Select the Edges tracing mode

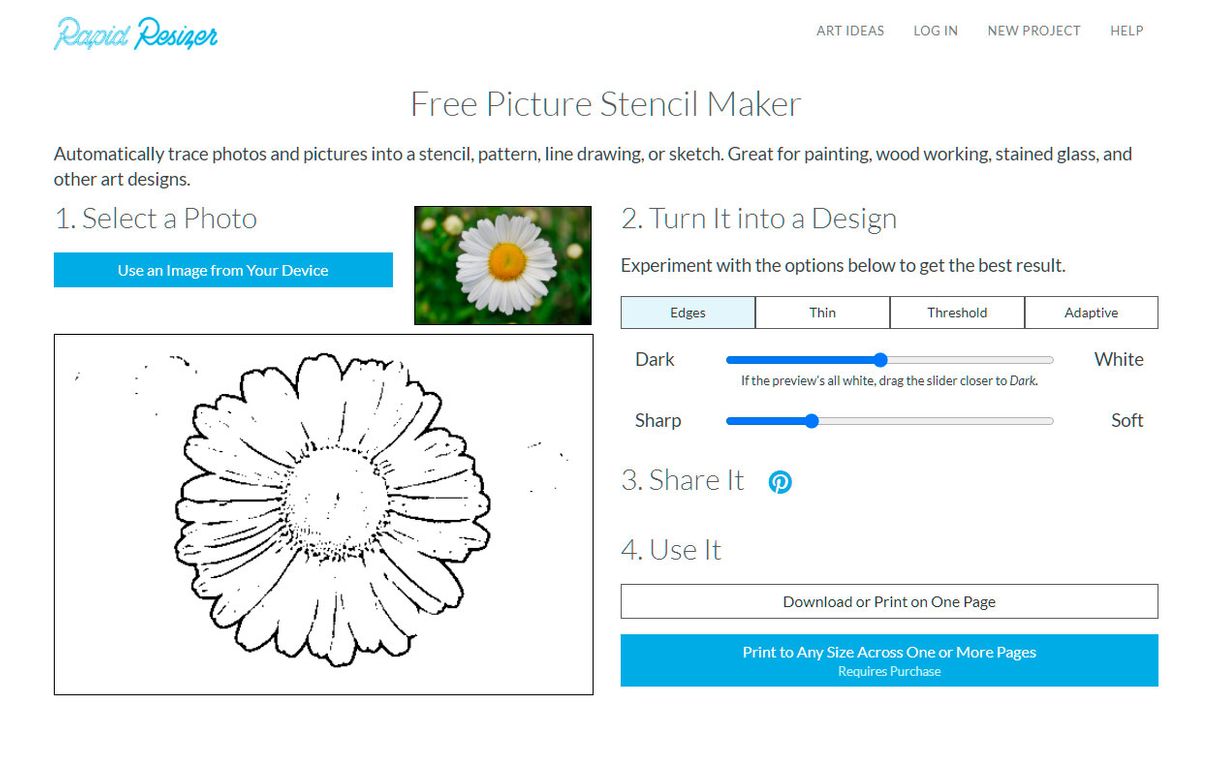(x=687, y=312)
